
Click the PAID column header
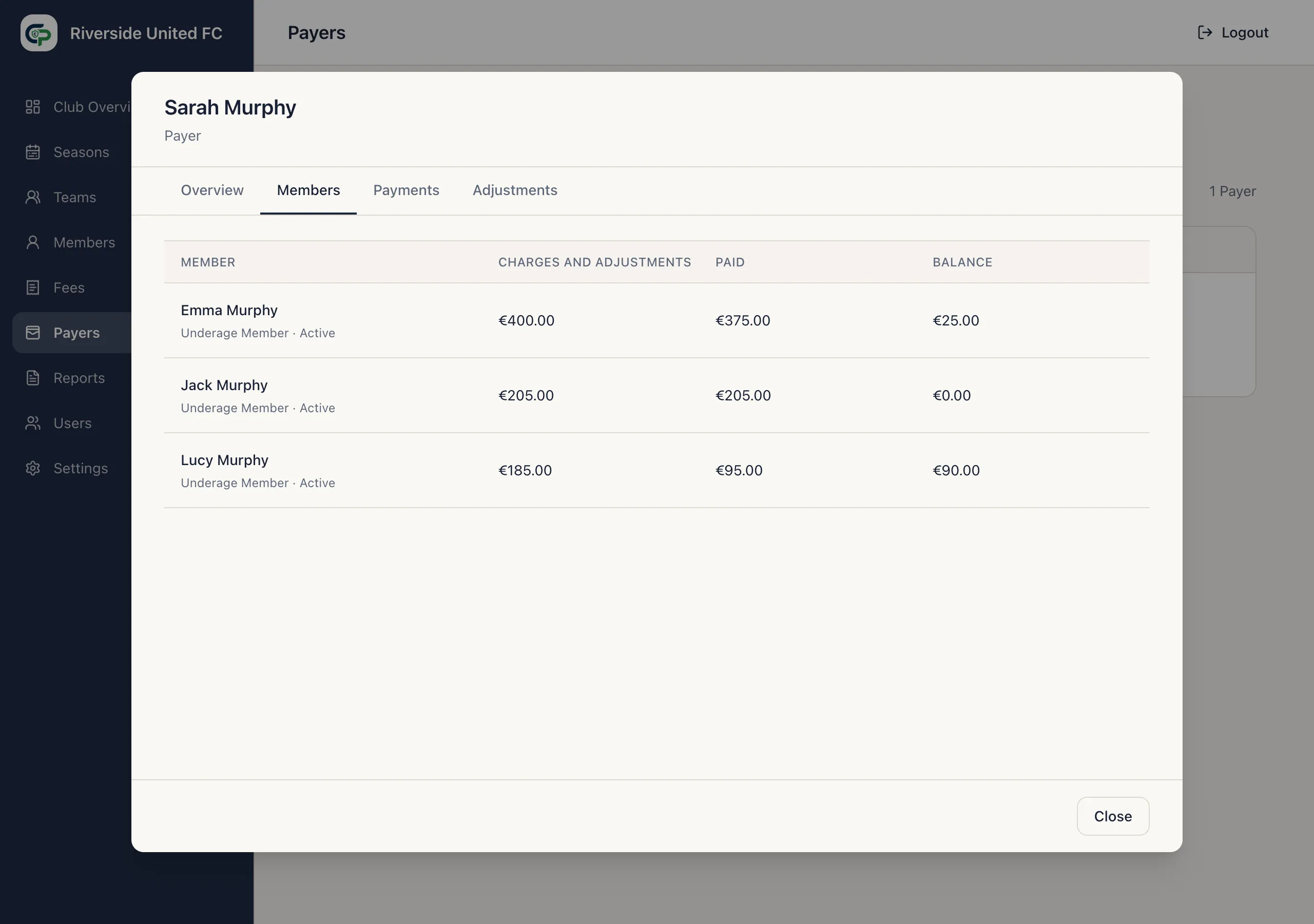tap(730, 262)
